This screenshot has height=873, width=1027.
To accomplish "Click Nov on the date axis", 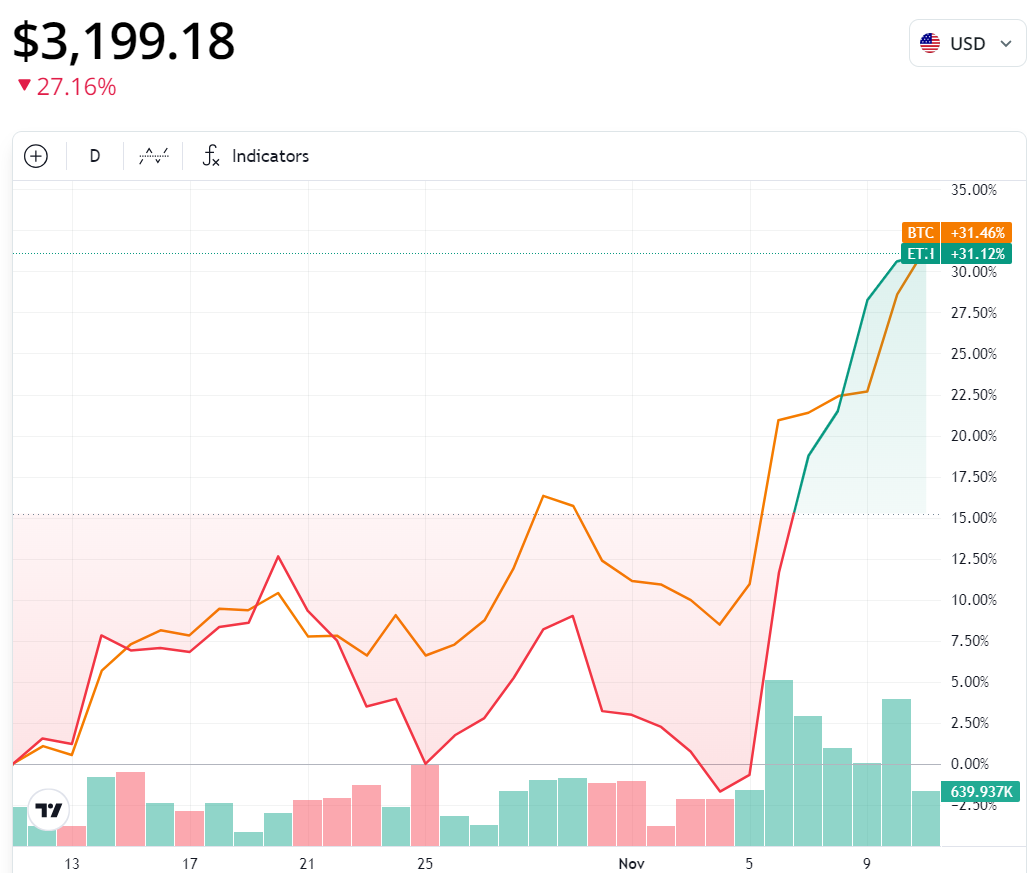I will pos(630,863).
